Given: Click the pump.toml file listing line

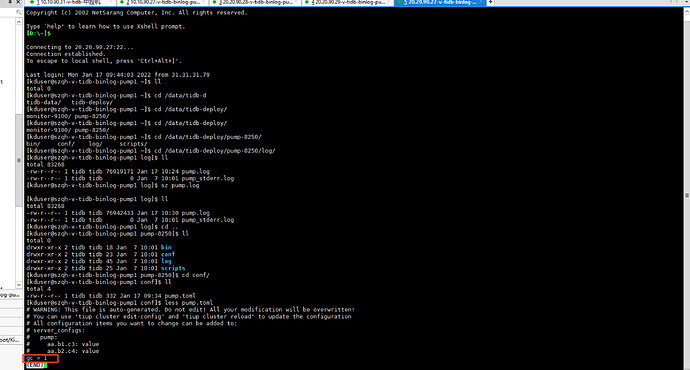Looking at the screenshot, I should coord(111,296).
